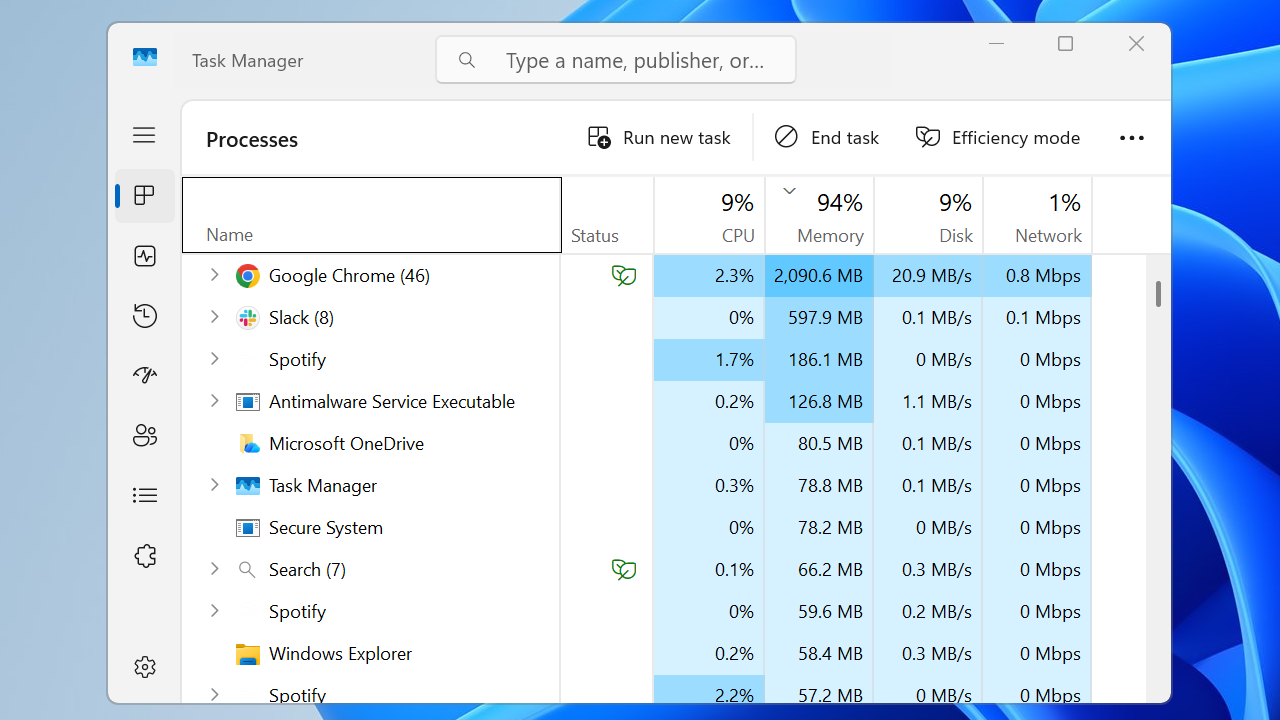Expand the Spotify 57.2 MB group
This screenshot has height=720, width=1280.
tap(214, 694)
